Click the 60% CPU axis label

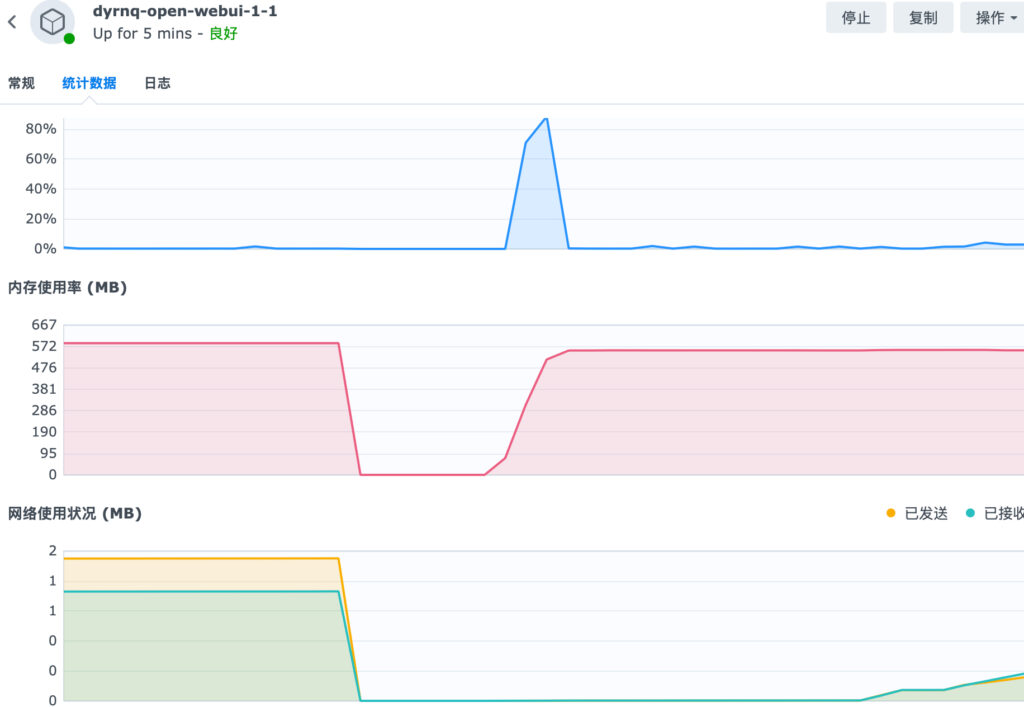40,159
